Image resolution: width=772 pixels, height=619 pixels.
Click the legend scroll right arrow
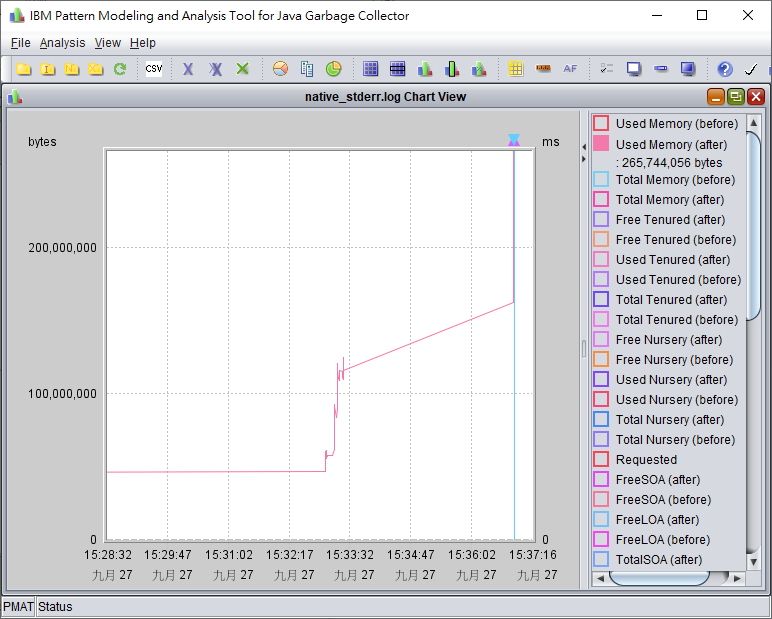tap(737, 579)
